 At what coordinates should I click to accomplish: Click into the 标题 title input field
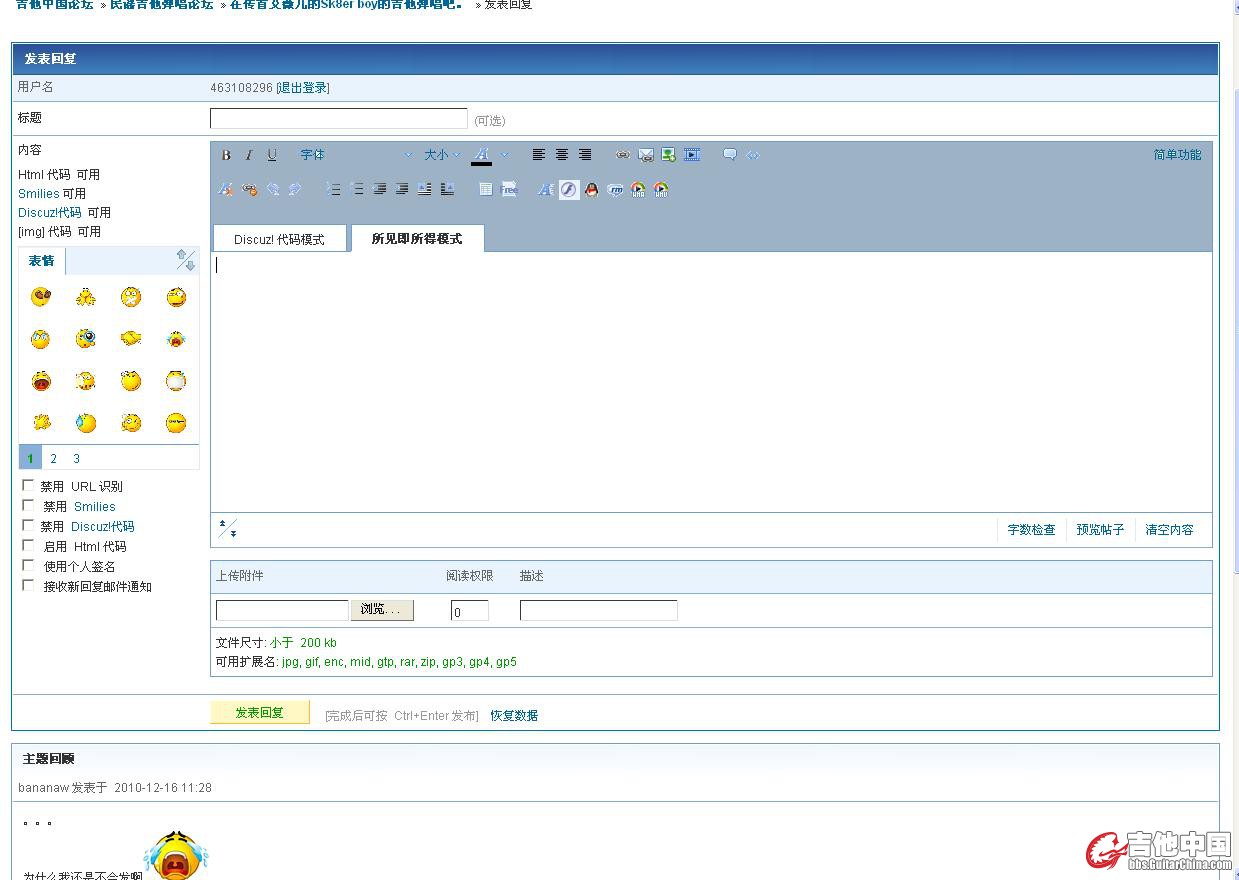pyautogui.click(x=338, y=119)
